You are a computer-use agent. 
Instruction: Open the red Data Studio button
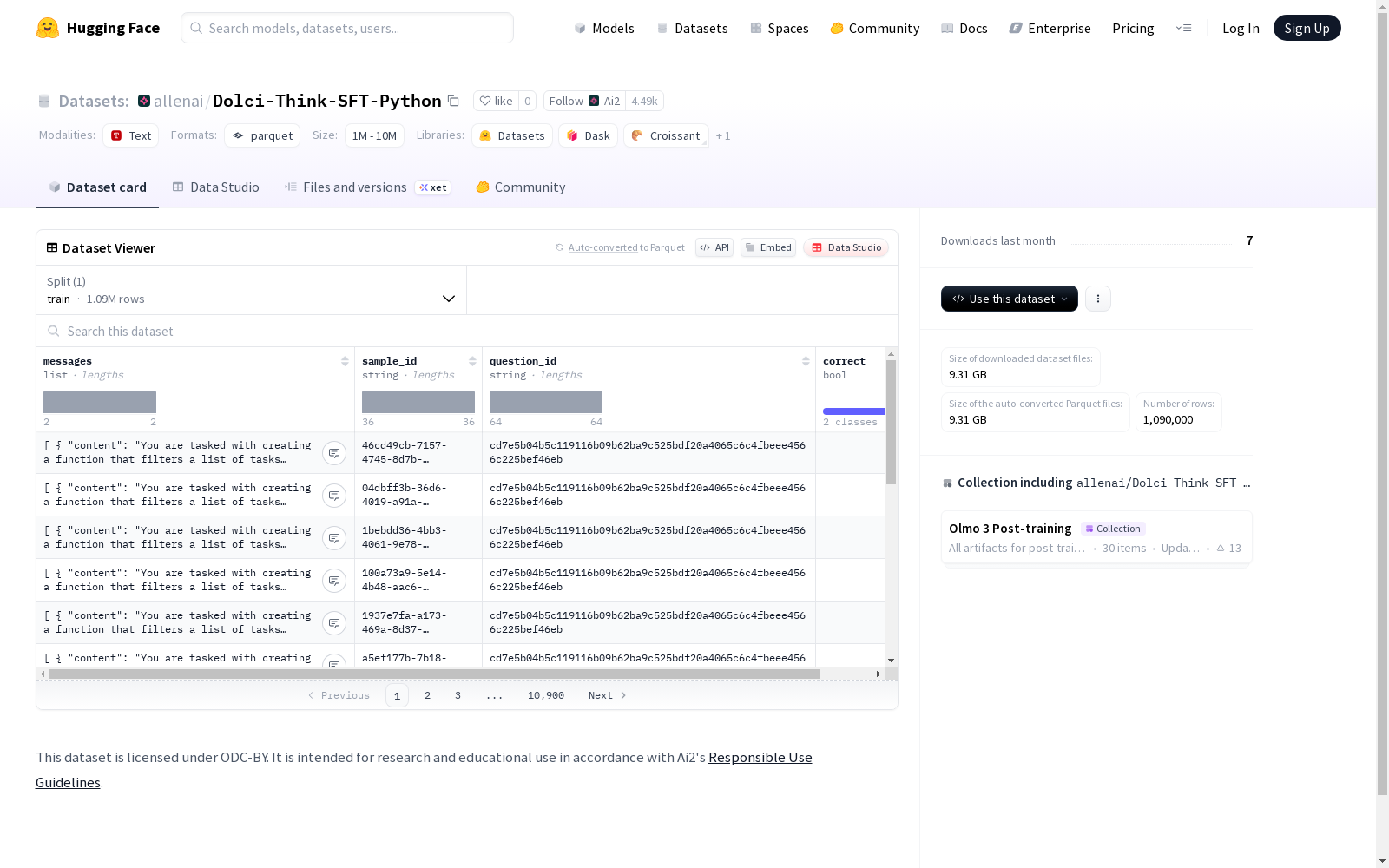click(x=846, y=247)
